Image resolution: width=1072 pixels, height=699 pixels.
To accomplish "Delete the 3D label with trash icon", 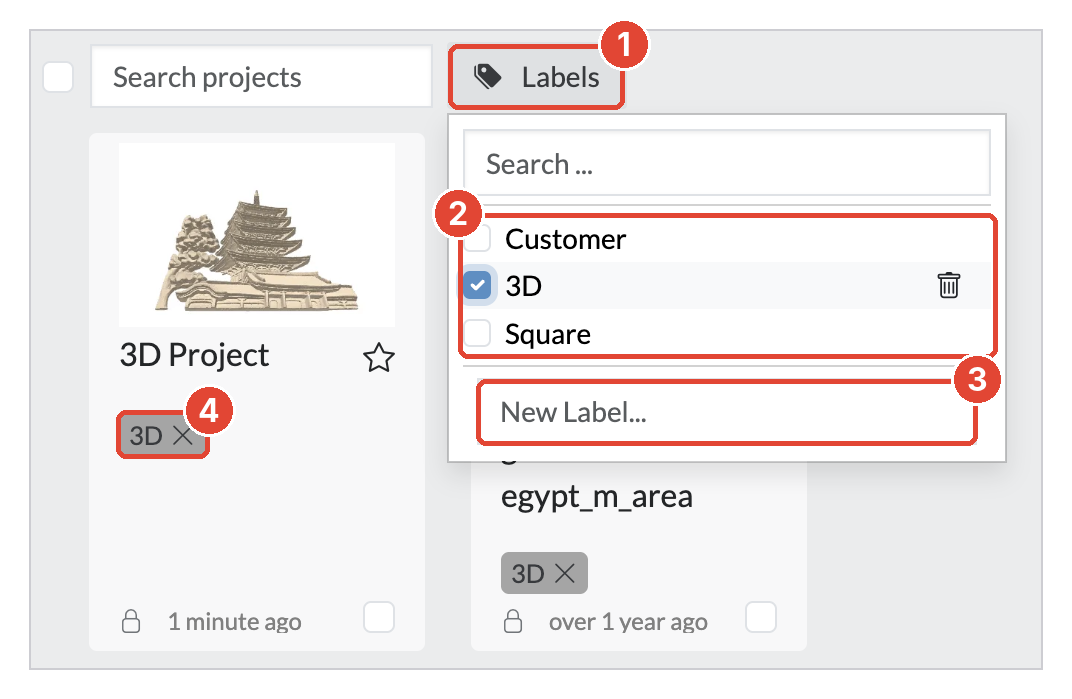I will tap(948, 285).
